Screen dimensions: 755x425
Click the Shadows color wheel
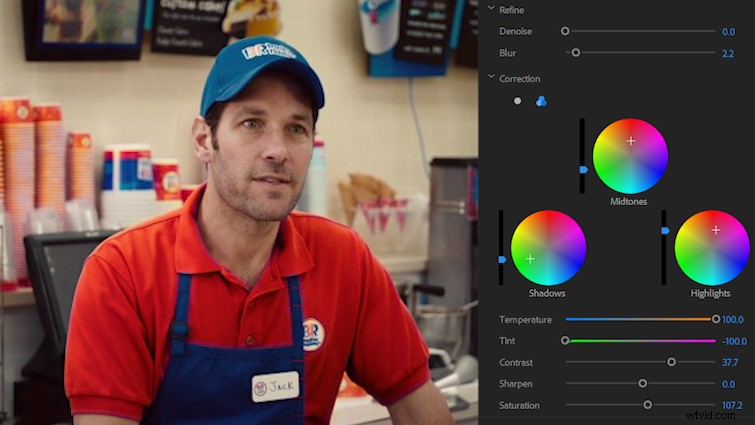click(x=548, y=247)
